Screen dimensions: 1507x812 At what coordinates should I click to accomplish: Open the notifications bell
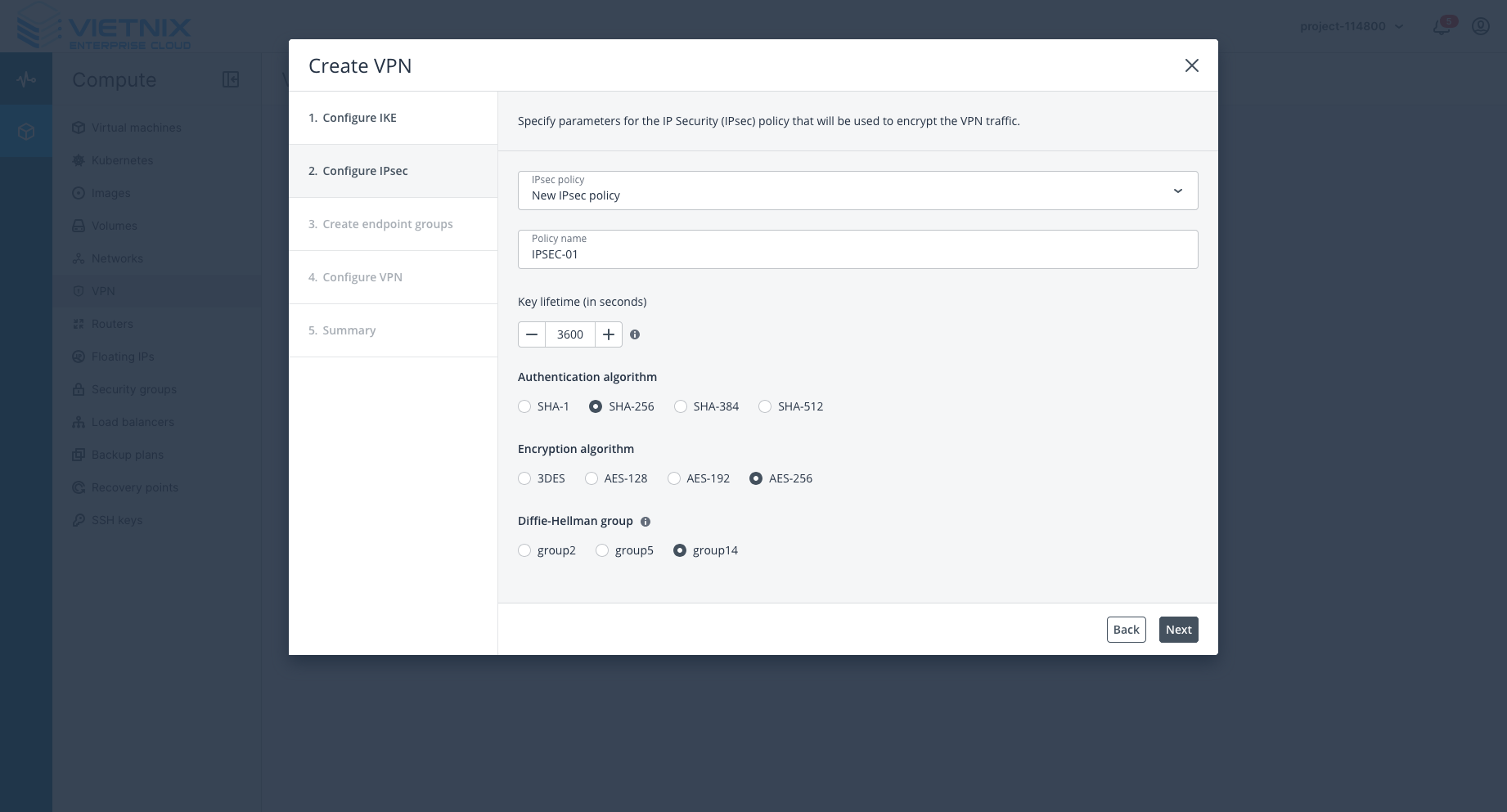click(x=1441, y=26)
